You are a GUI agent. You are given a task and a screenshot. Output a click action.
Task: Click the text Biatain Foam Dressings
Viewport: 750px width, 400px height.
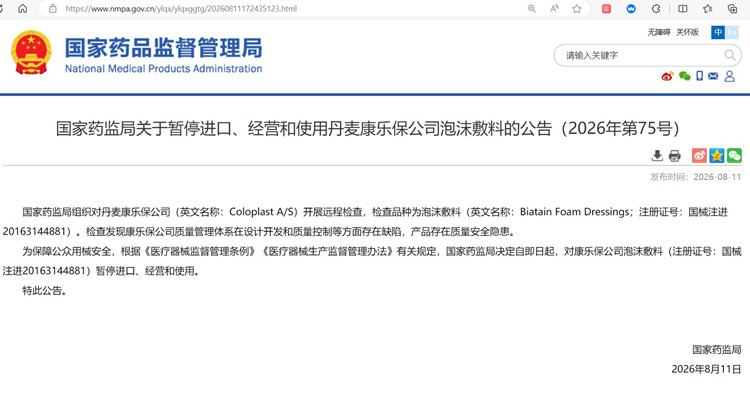coord(575,211)
